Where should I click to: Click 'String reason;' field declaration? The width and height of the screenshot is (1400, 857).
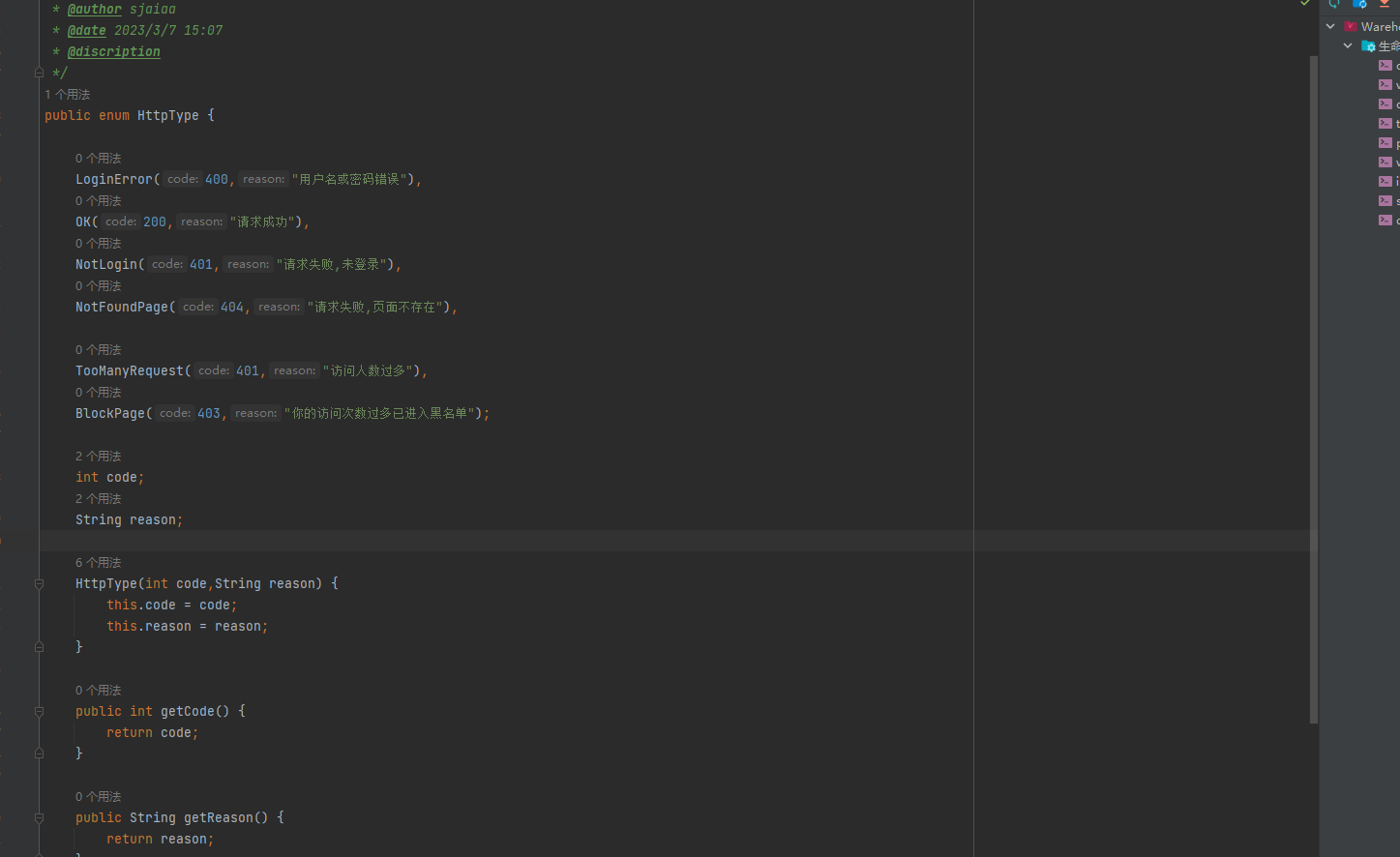(130, 519)
